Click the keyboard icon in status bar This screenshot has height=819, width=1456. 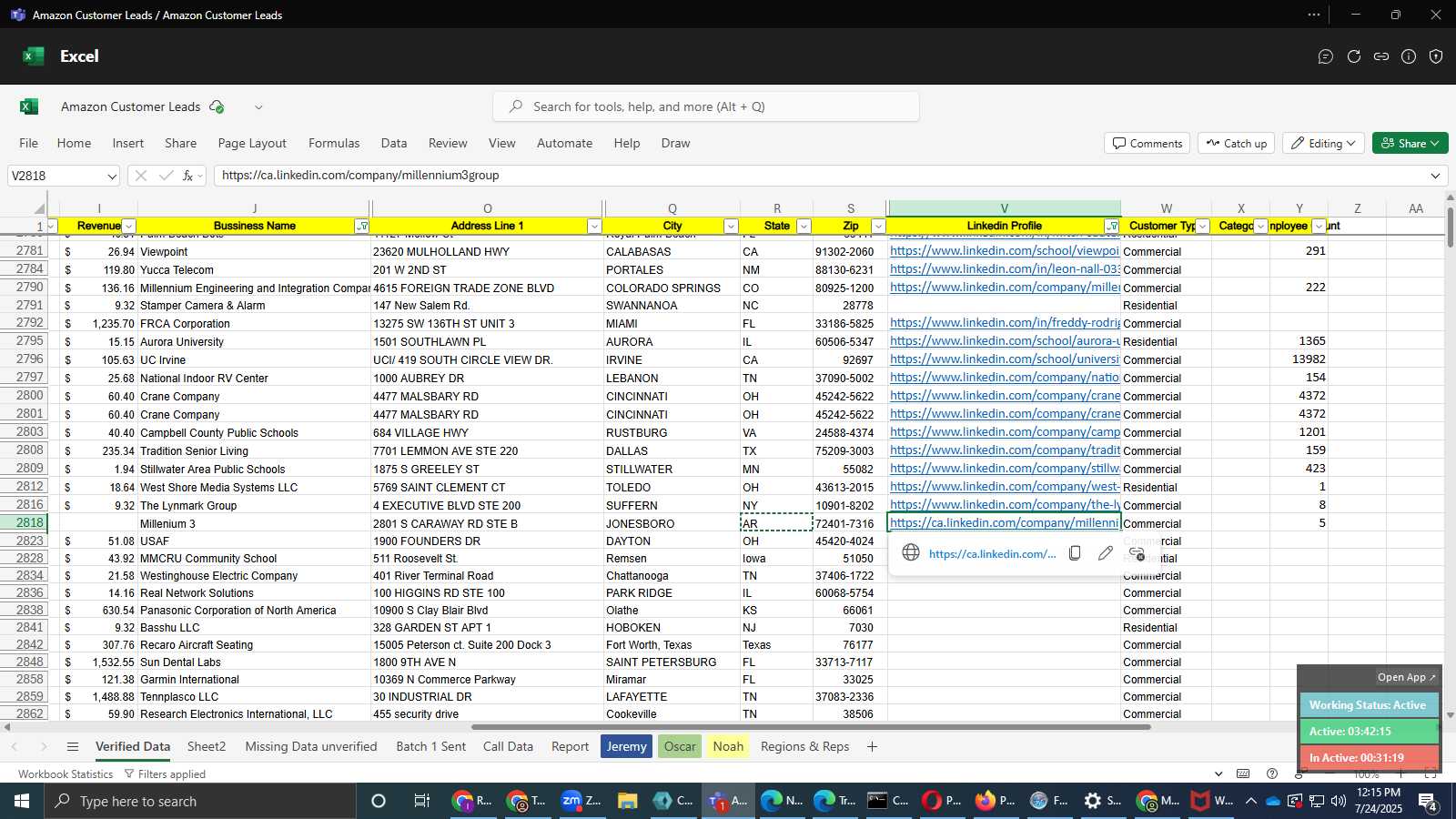pos(1243,773)
